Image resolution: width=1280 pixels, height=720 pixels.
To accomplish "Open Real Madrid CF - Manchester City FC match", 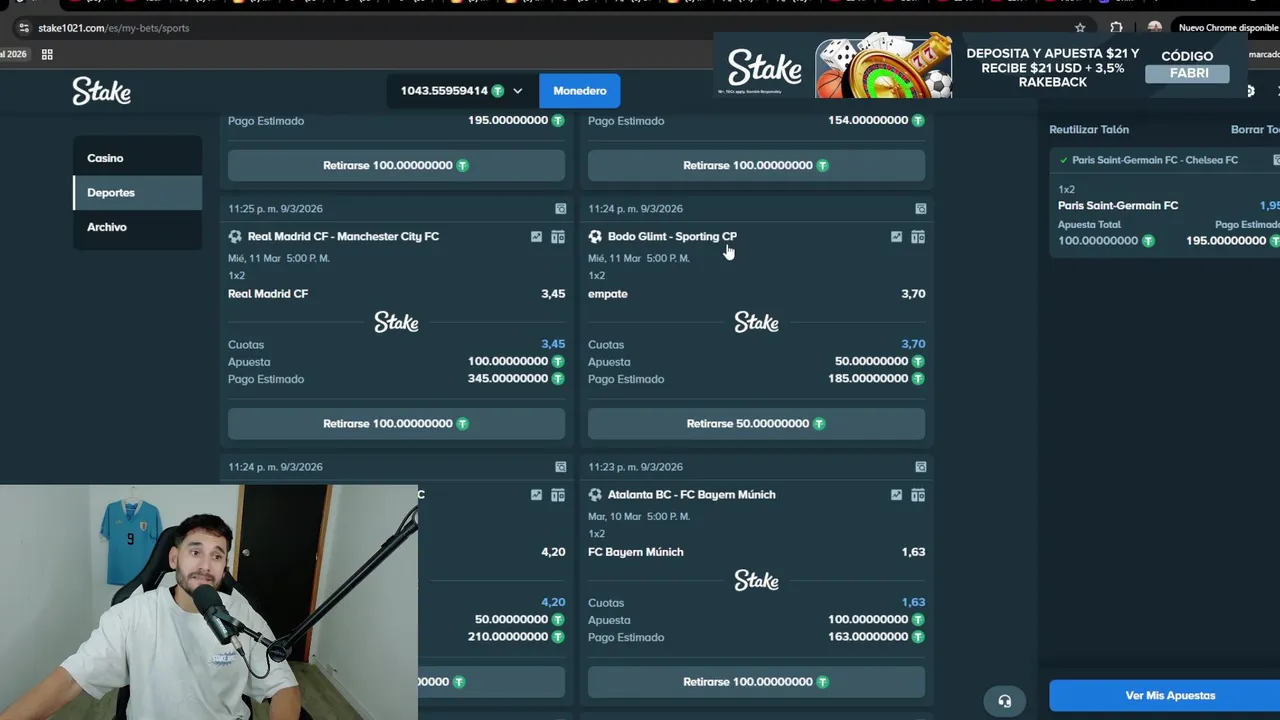I will pyautogui.click(x=343, y=237).
